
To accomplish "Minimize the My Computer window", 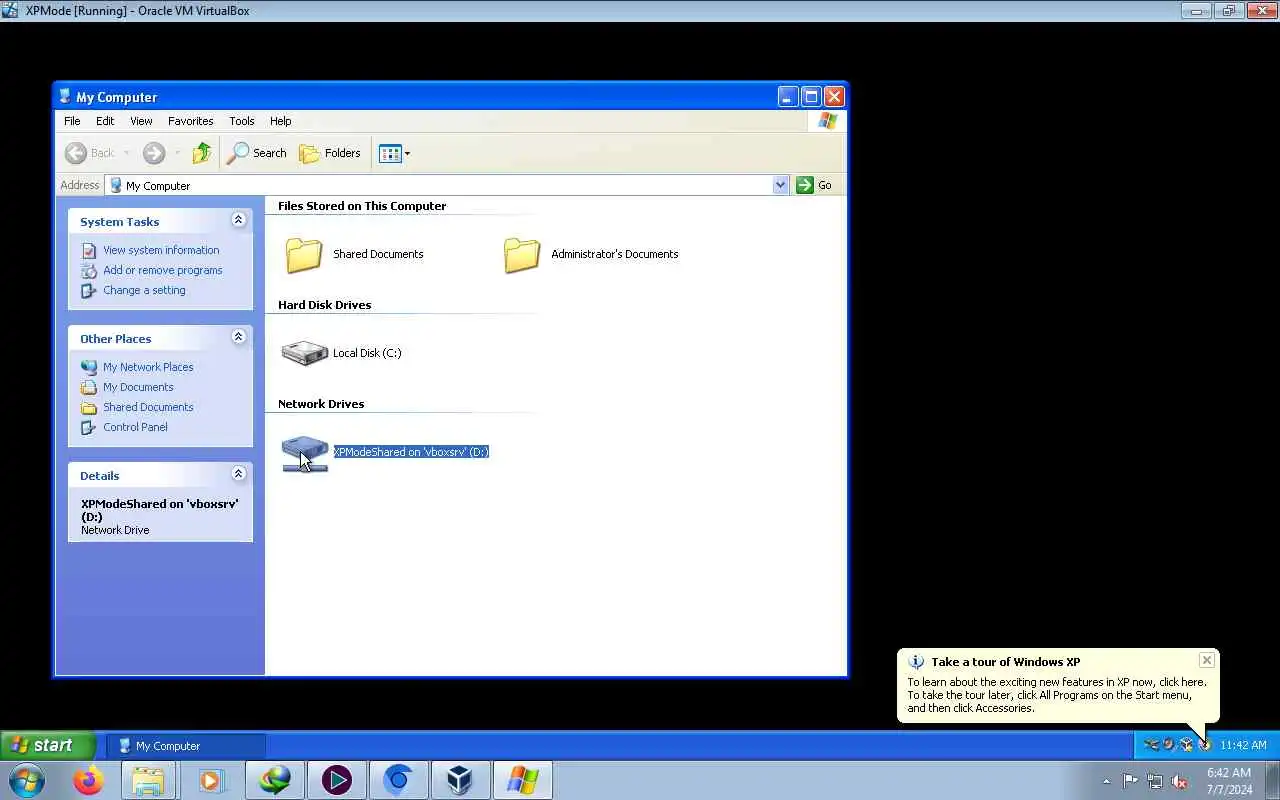I will coord(788,97).
